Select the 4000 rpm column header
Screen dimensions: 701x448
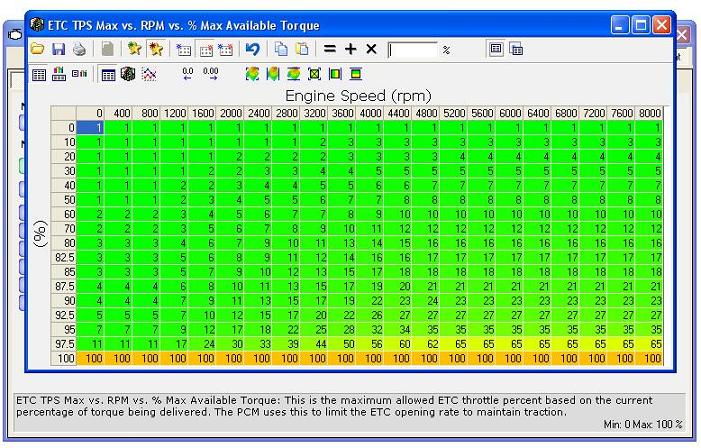pyautogui.click(x=370, y=113)
